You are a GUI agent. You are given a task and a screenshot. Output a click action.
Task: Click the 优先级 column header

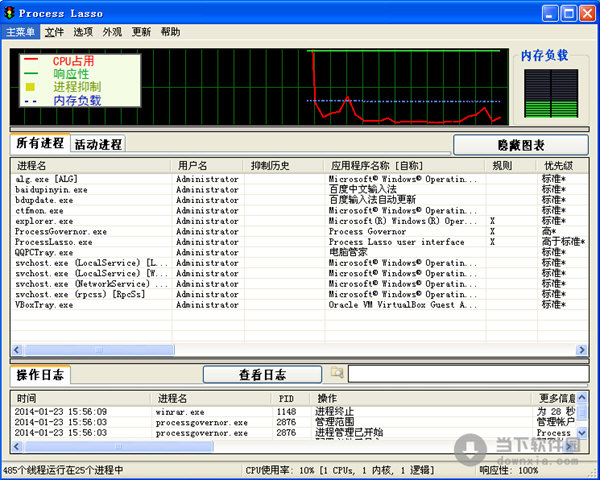(562, 166)
